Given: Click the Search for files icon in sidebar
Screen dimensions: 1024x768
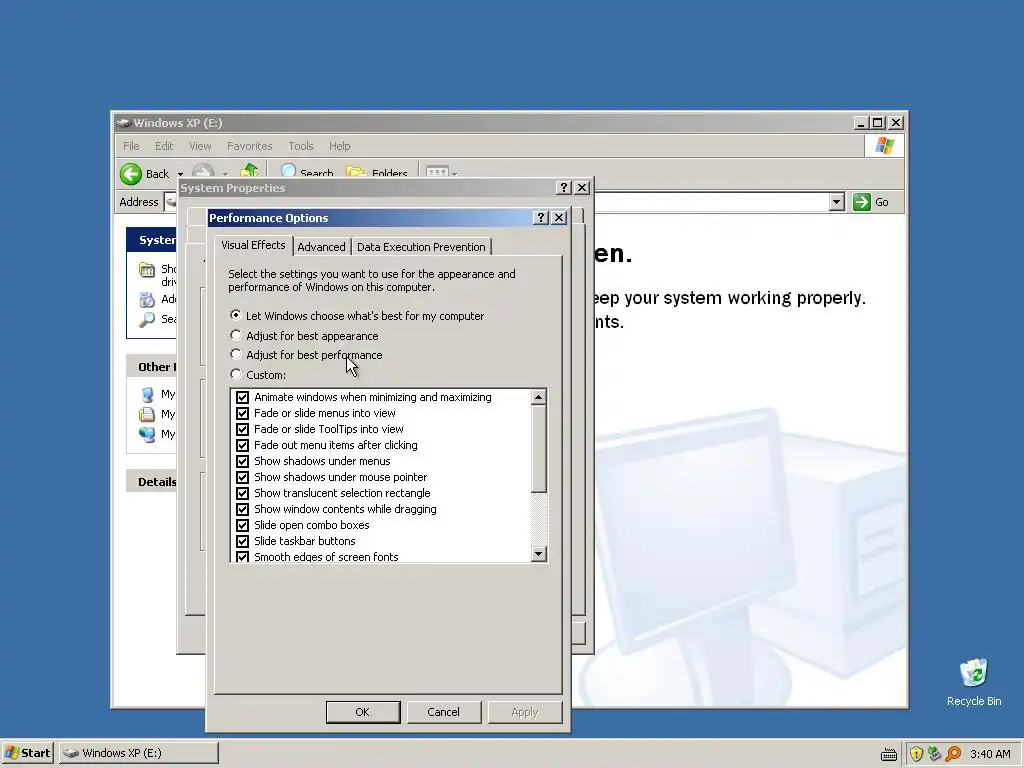Looking at the screenshot, I should 147,319.
